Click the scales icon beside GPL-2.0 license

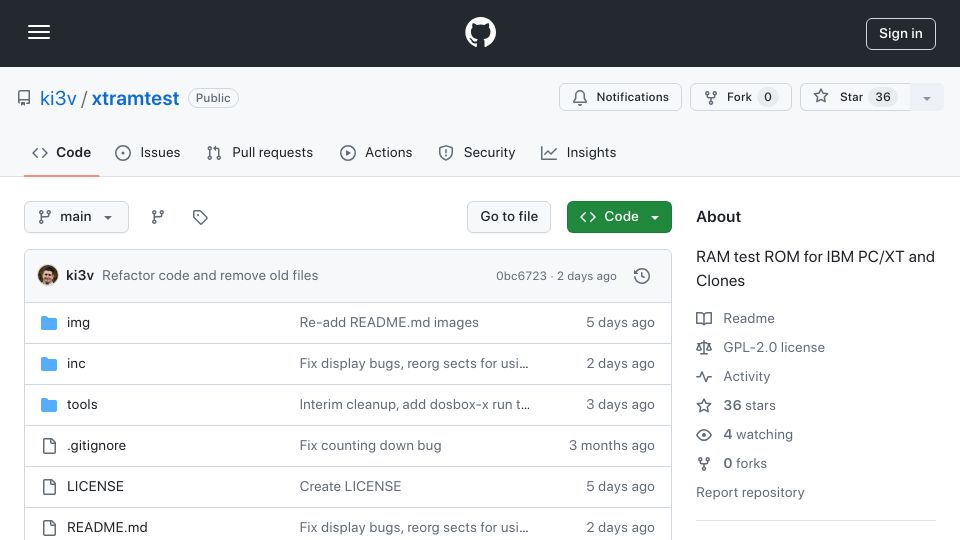click(704, 347)
